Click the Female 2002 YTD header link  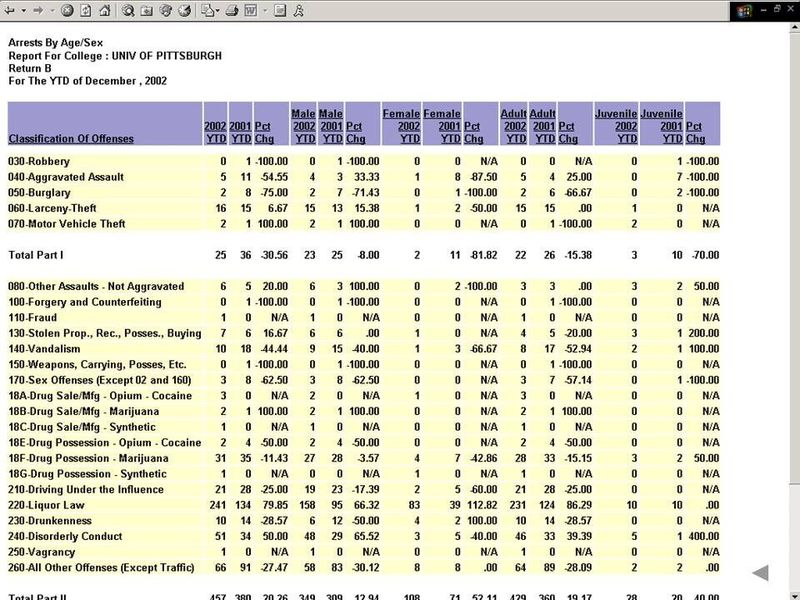401,126
